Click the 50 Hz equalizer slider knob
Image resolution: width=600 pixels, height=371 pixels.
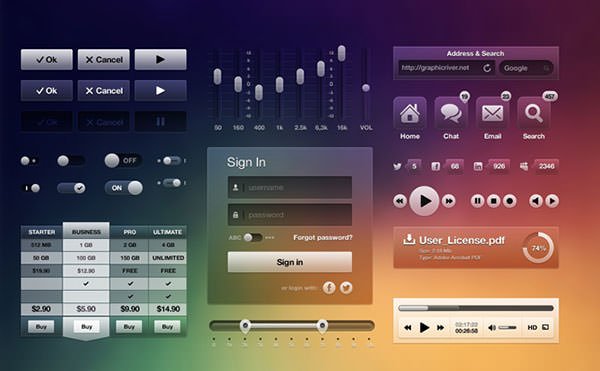[217, 76]
